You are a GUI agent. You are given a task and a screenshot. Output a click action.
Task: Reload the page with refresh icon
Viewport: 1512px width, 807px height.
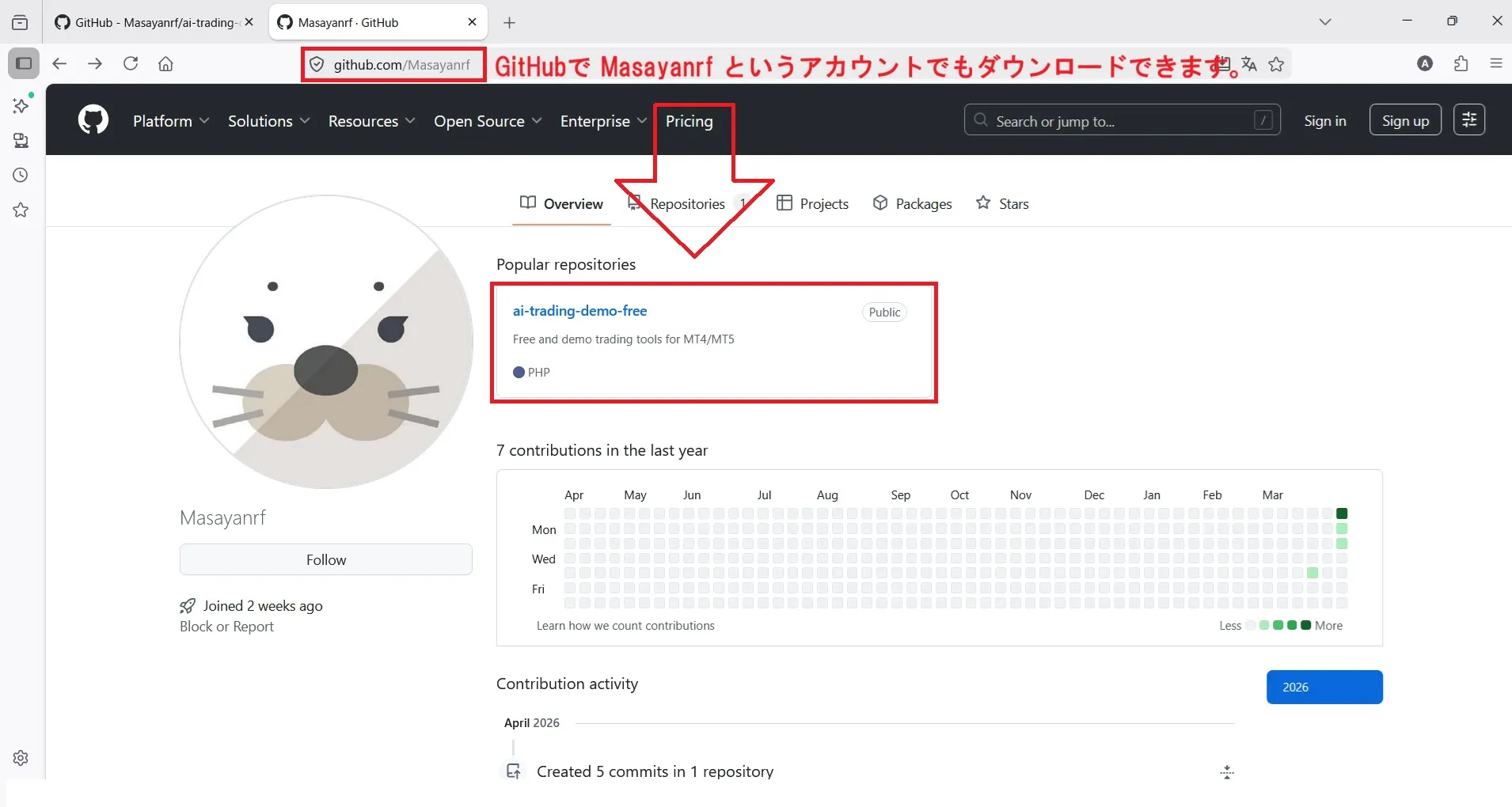click(x=131, y=64)
